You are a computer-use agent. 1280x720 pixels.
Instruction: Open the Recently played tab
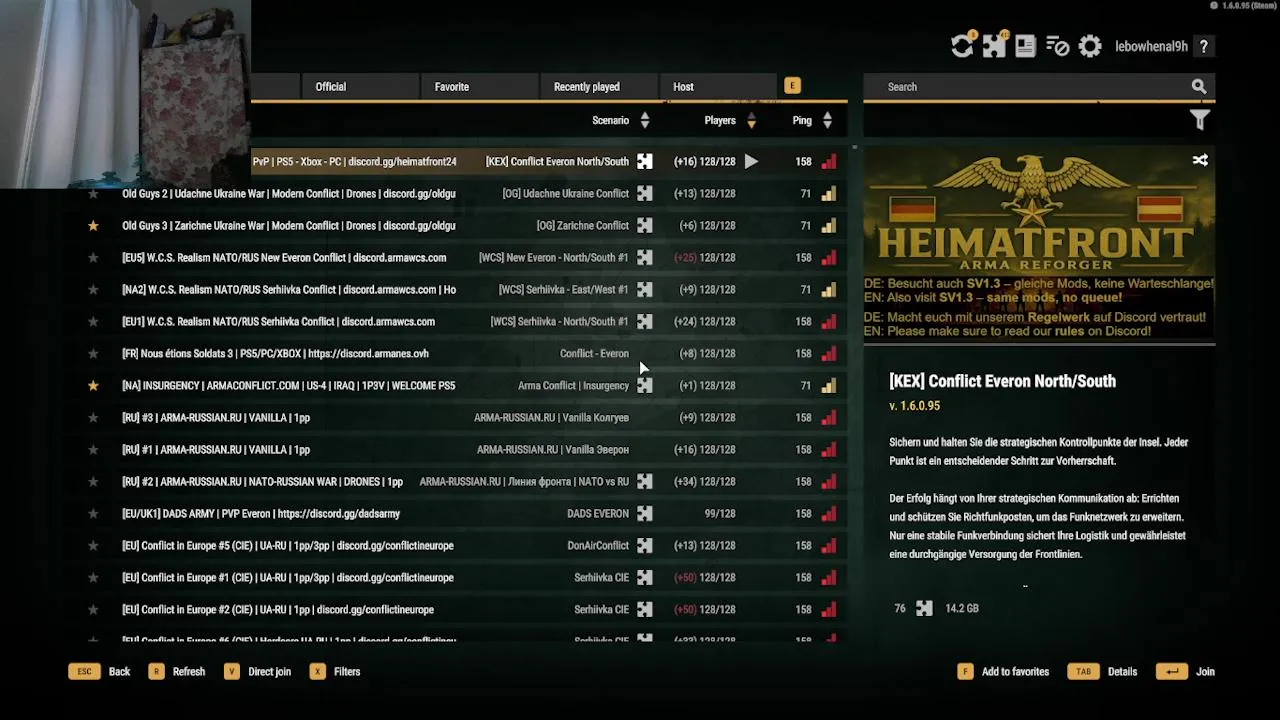point(599,87)
